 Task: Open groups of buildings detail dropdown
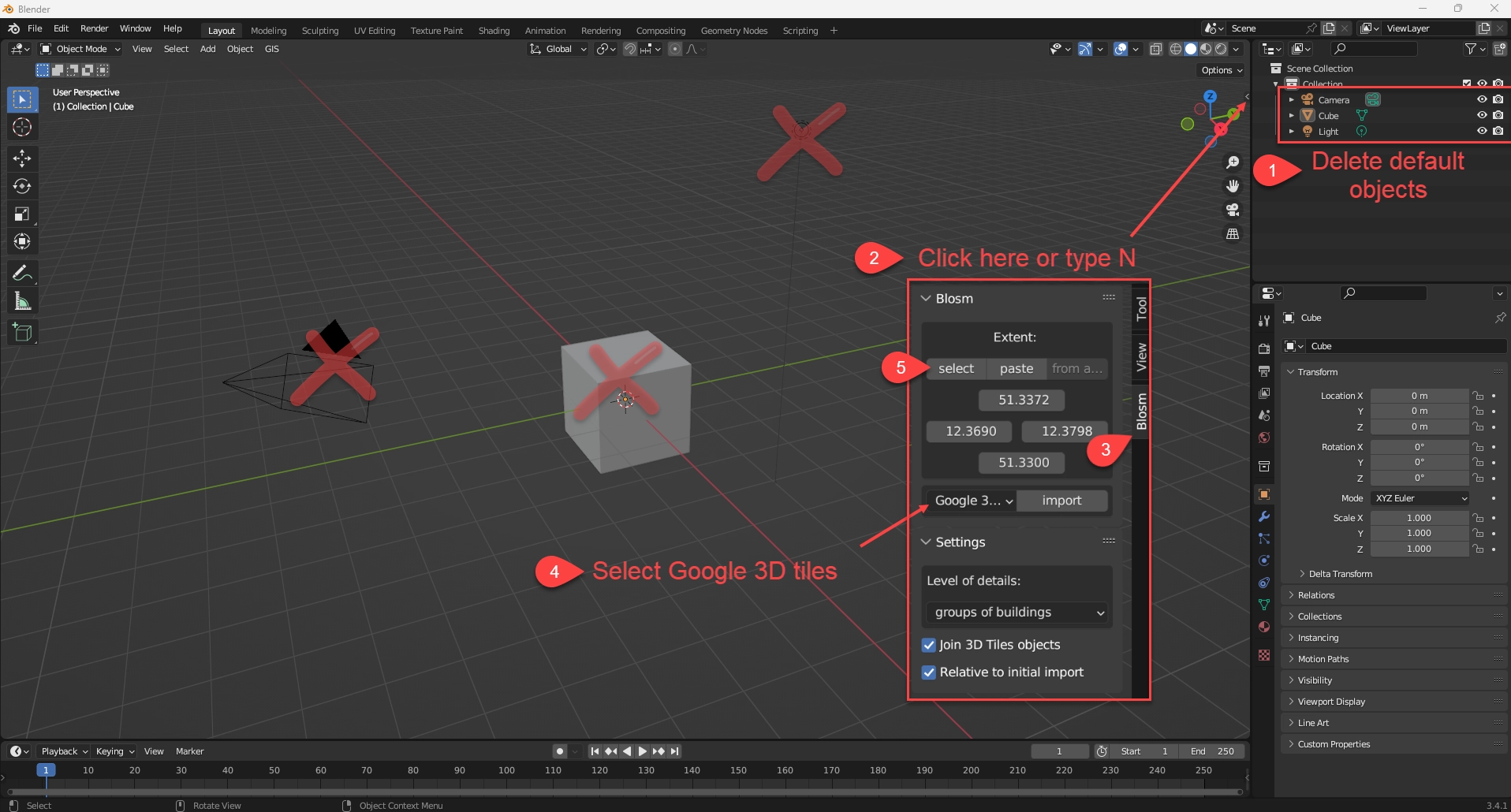(1017, 613)
